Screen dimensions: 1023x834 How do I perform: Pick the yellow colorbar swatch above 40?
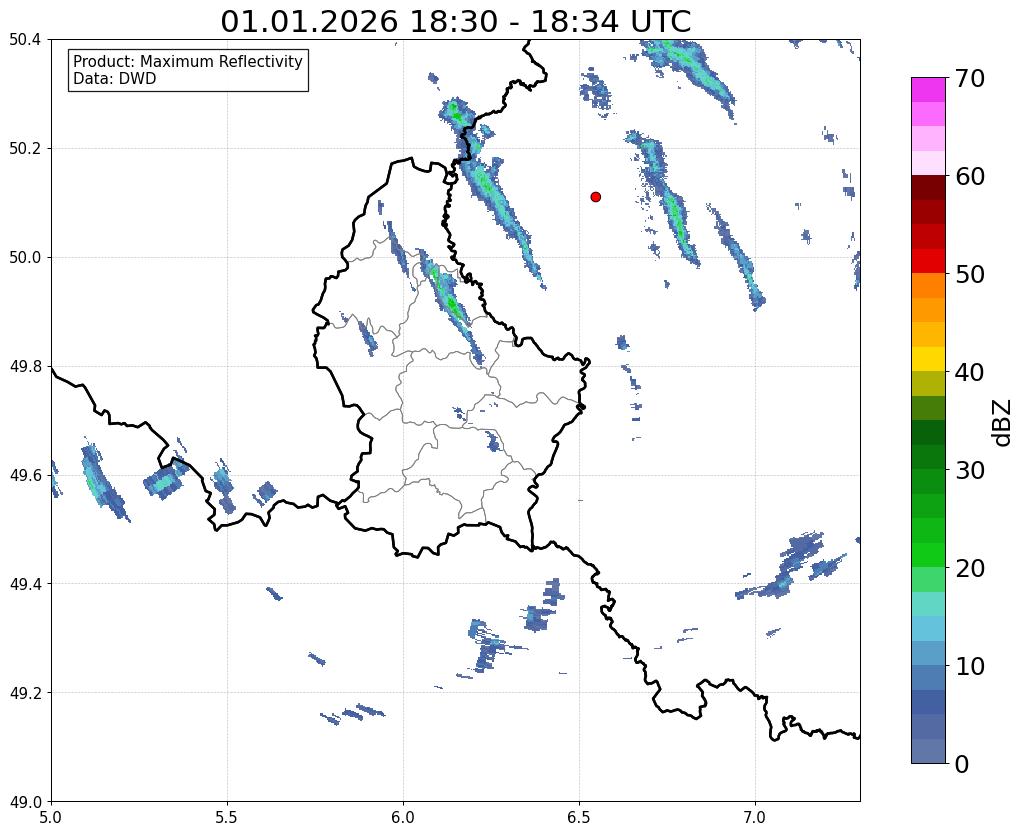[928, 359]
